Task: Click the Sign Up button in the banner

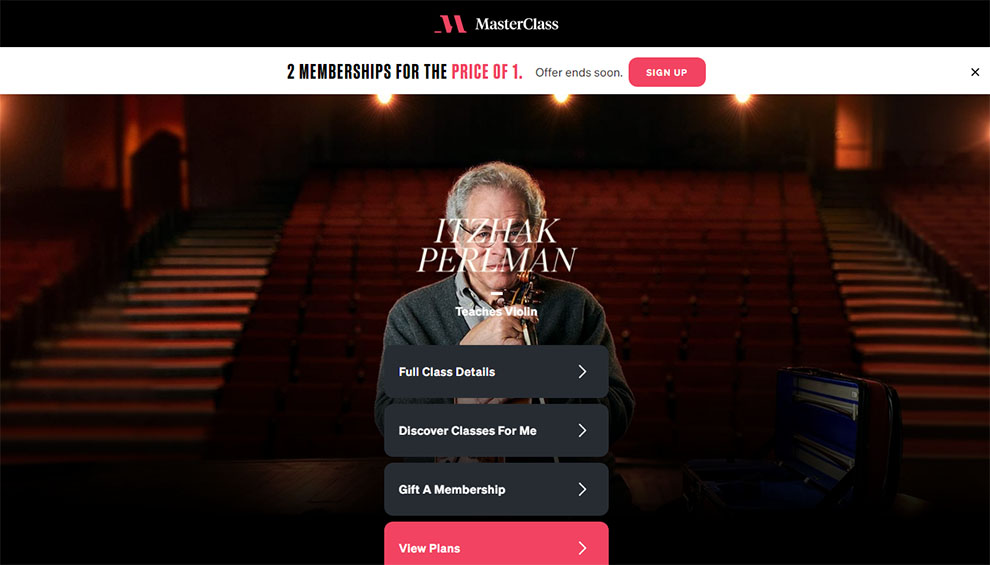Action: tap(667, 72)
